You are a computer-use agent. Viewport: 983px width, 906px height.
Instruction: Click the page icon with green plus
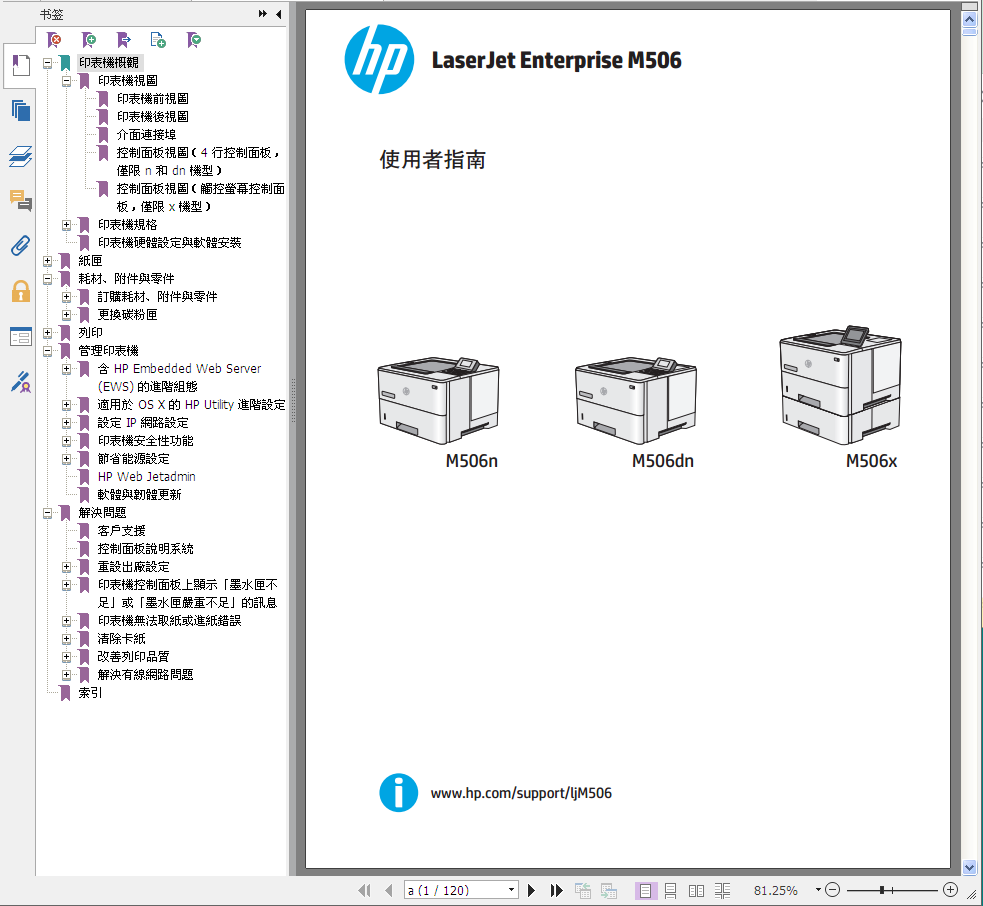158,41
